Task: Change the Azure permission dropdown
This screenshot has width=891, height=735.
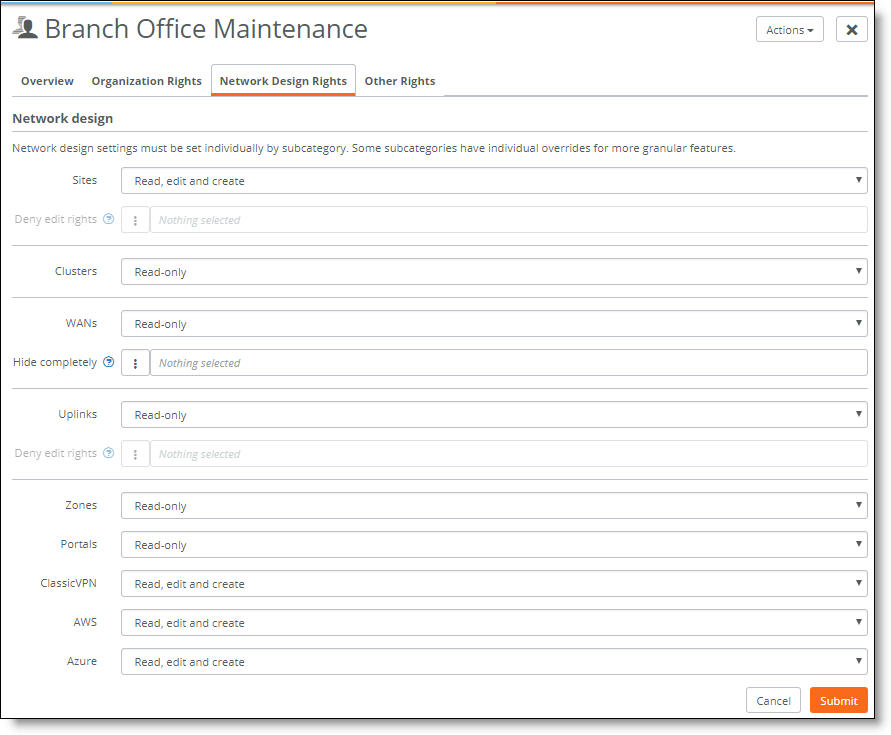Action: click(x=494, y=662)
